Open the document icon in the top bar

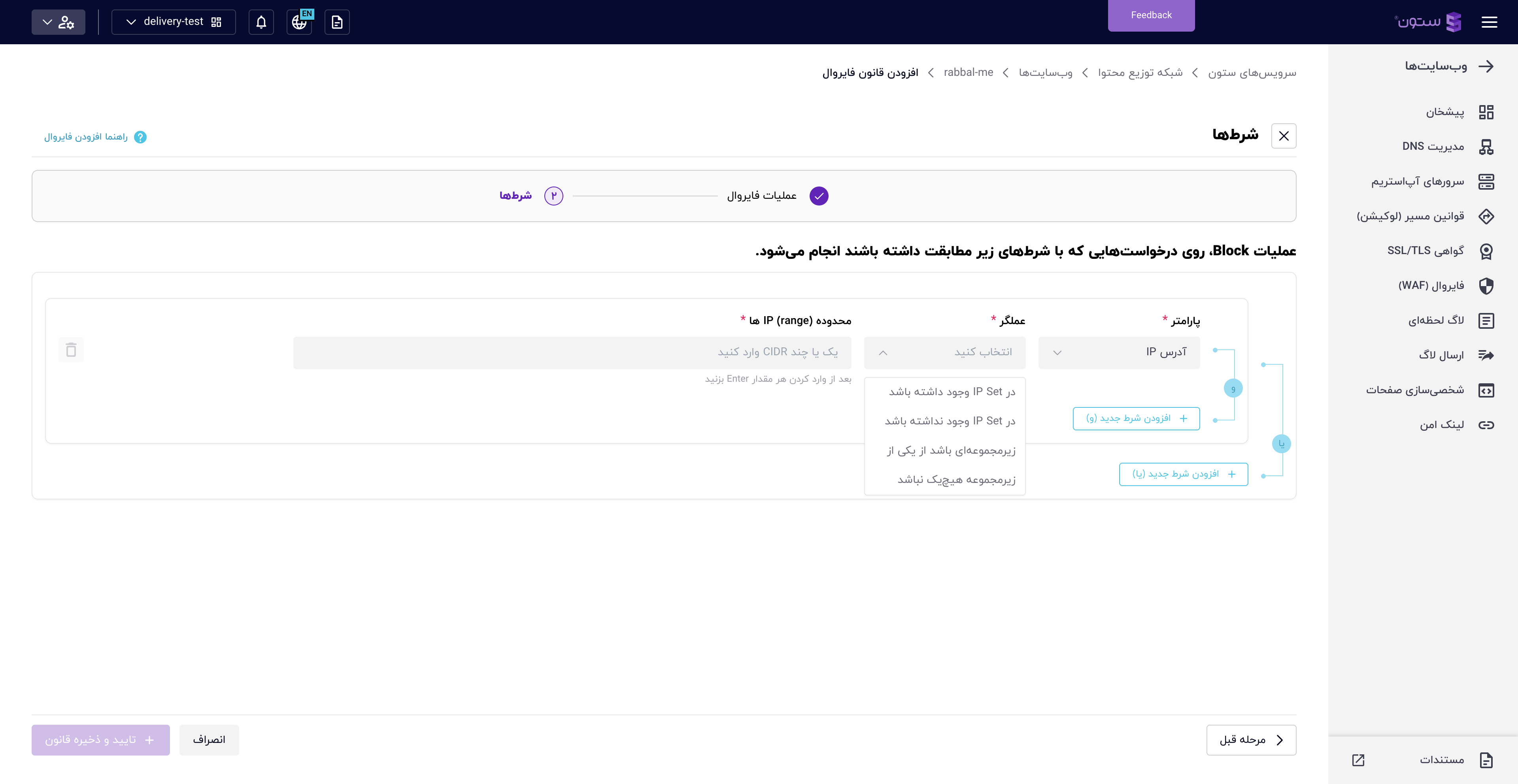[337, 22]
